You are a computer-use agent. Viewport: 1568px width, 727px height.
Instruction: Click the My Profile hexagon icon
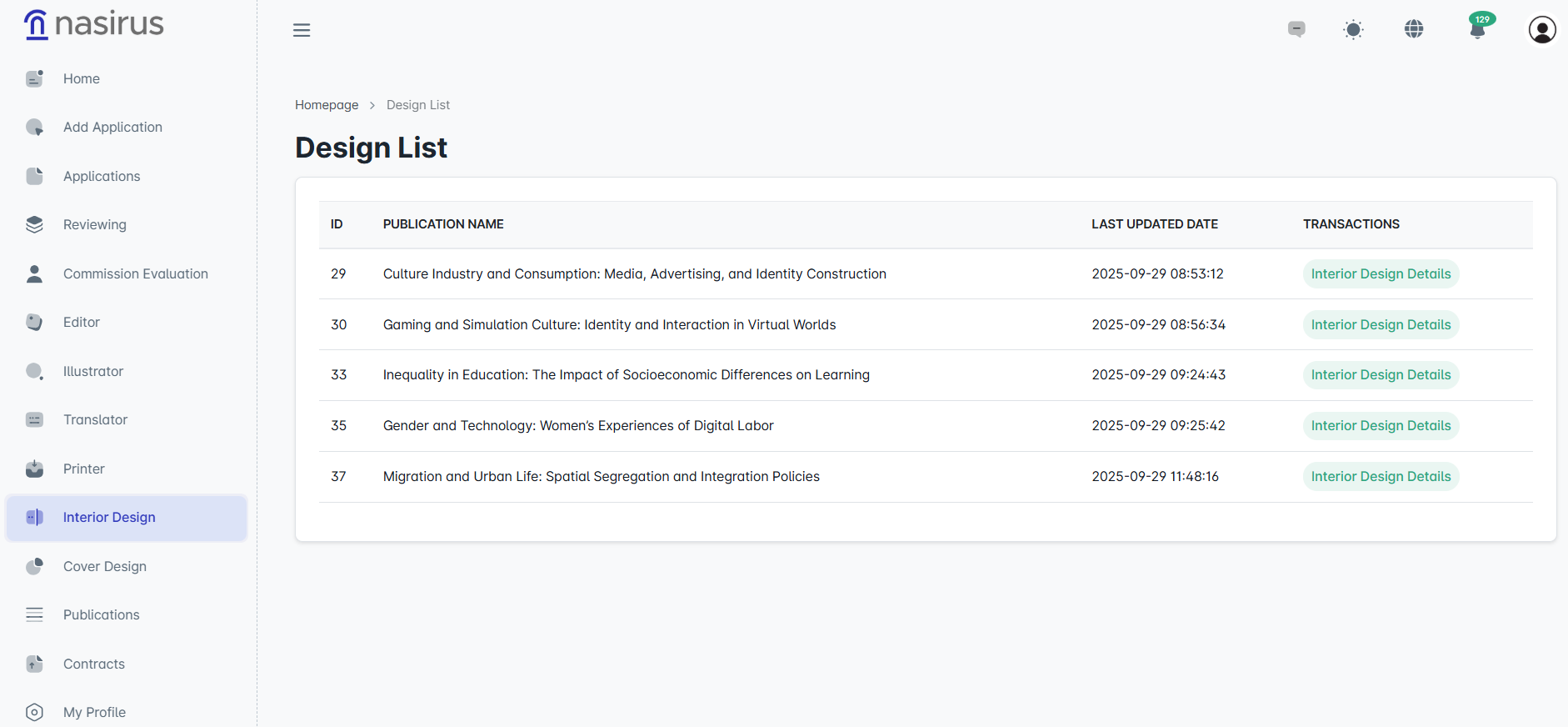pyautogui.click(x=34, y=713)
